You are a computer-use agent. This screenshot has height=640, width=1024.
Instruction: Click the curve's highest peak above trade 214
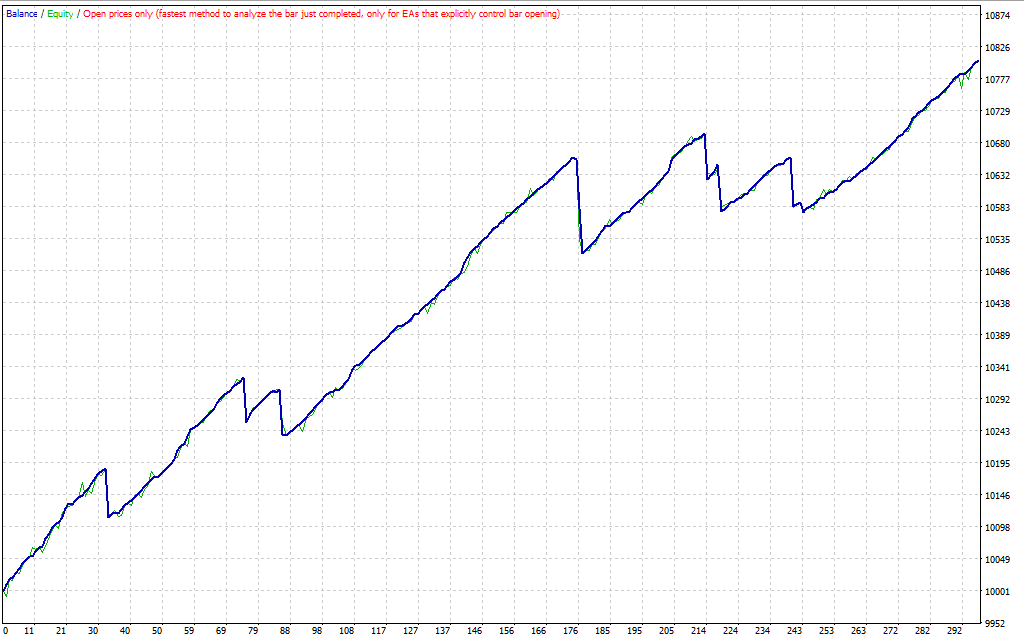704,134
